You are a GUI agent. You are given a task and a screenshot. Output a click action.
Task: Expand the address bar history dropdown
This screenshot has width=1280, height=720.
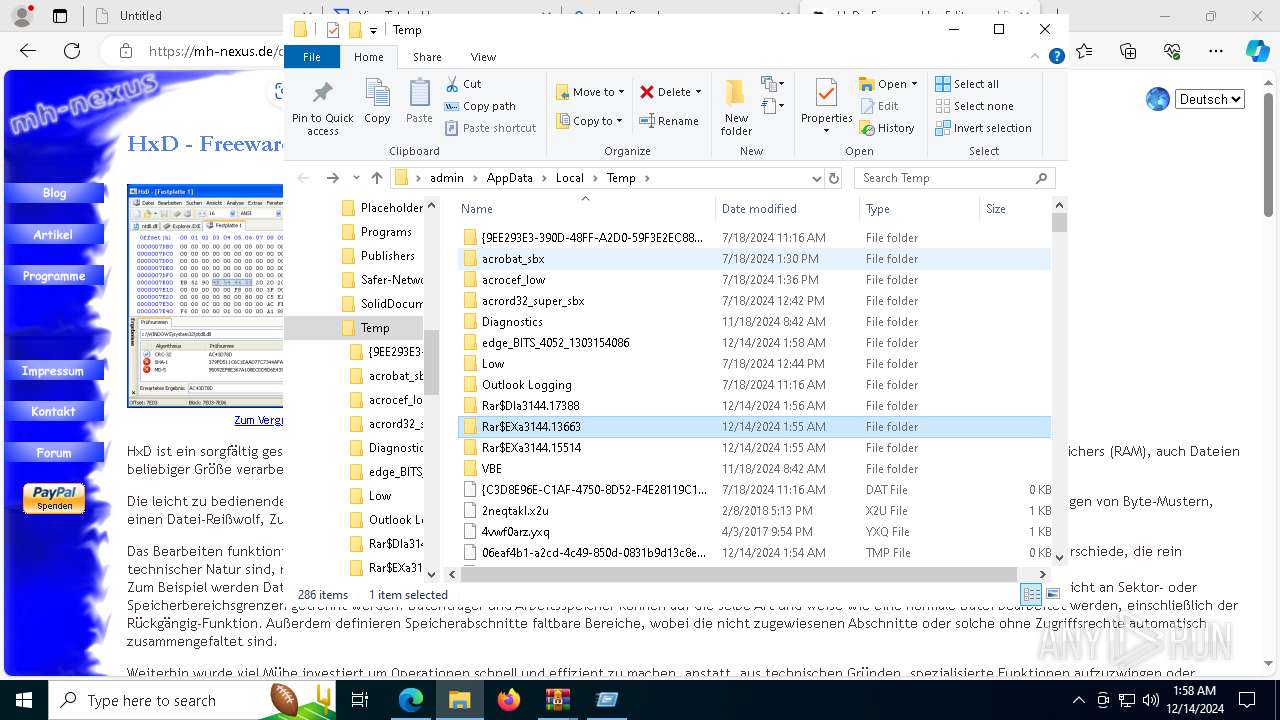[816, 178]
